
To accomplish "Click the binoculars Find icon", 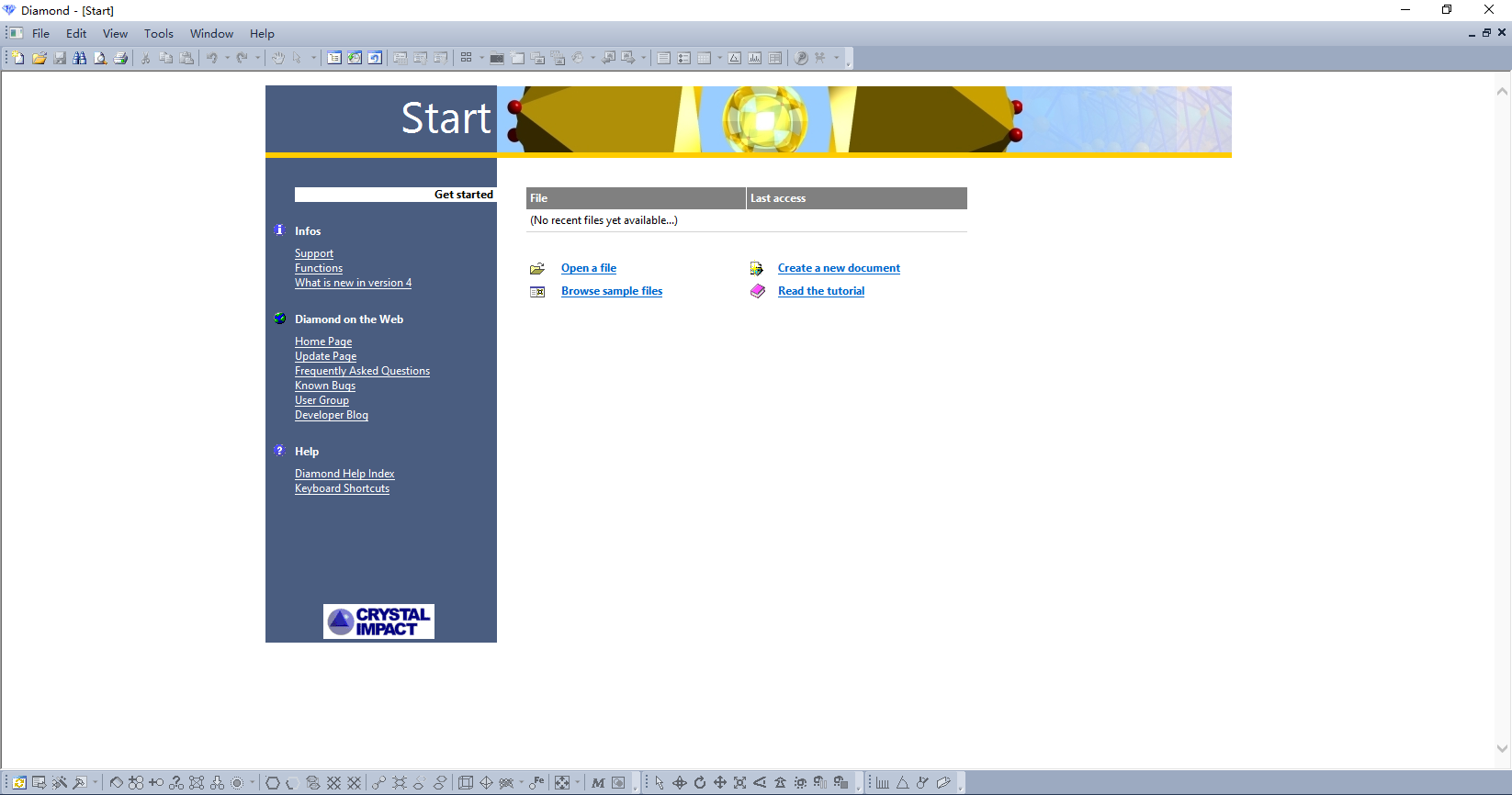I will pyautogui.click(x=80, y=58).
